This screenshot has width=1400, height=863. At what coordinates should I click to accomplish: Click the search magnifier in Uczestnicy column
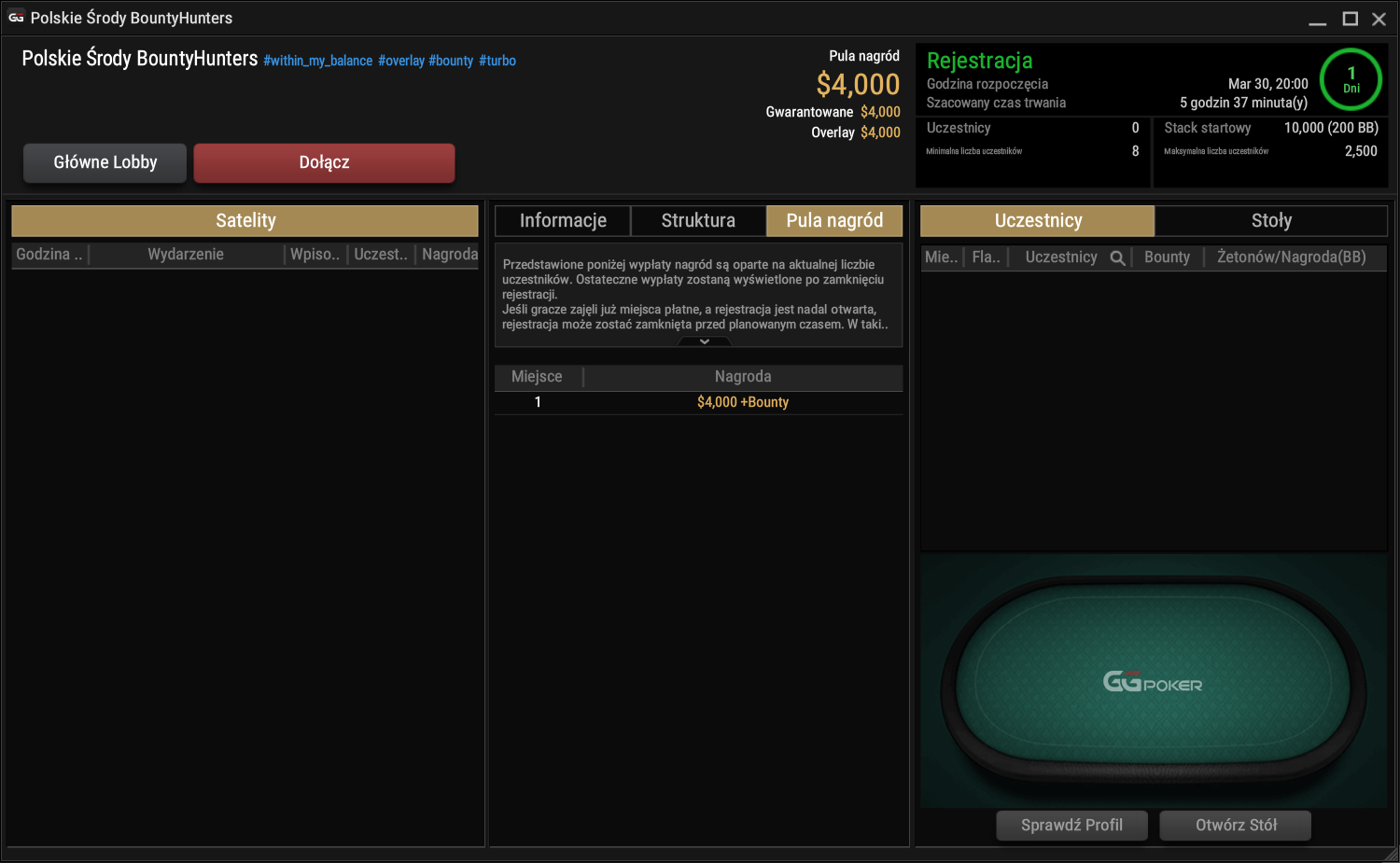pyautogui.click(x=1117, y=258)
